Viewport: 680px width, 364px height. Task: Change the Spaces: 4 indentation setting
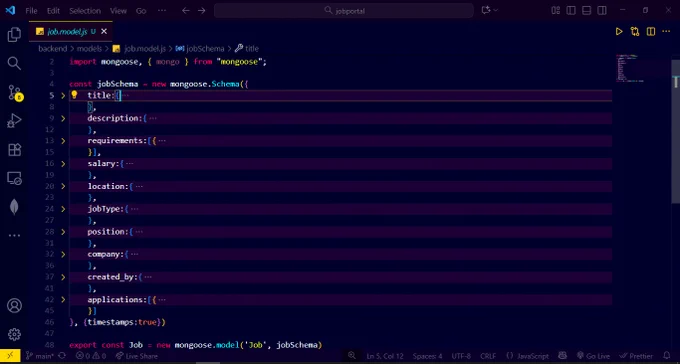click(x=427, y=356)
